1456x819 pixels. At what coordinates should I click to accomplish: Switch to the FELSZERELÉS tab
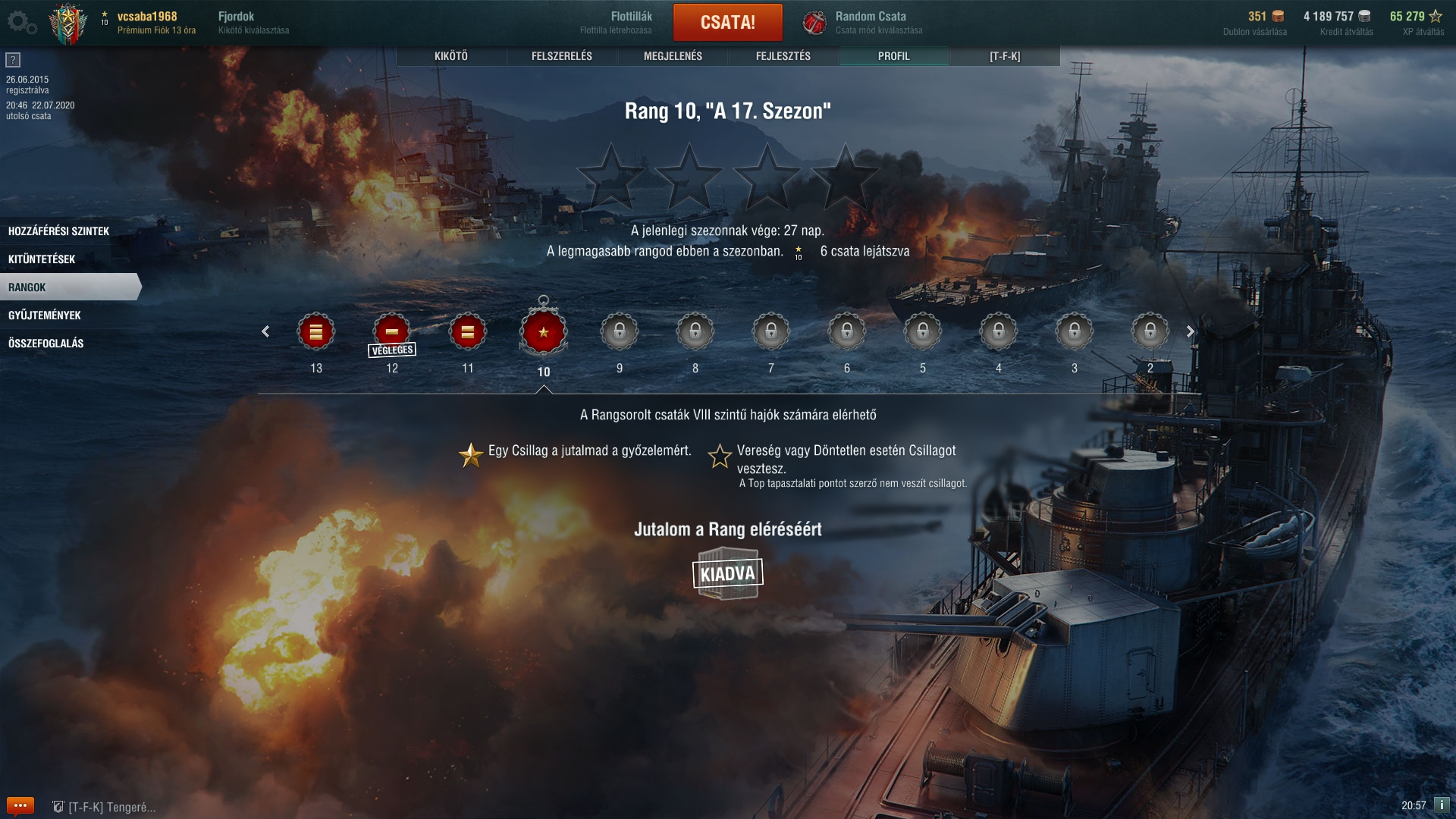tap(562, 56)
